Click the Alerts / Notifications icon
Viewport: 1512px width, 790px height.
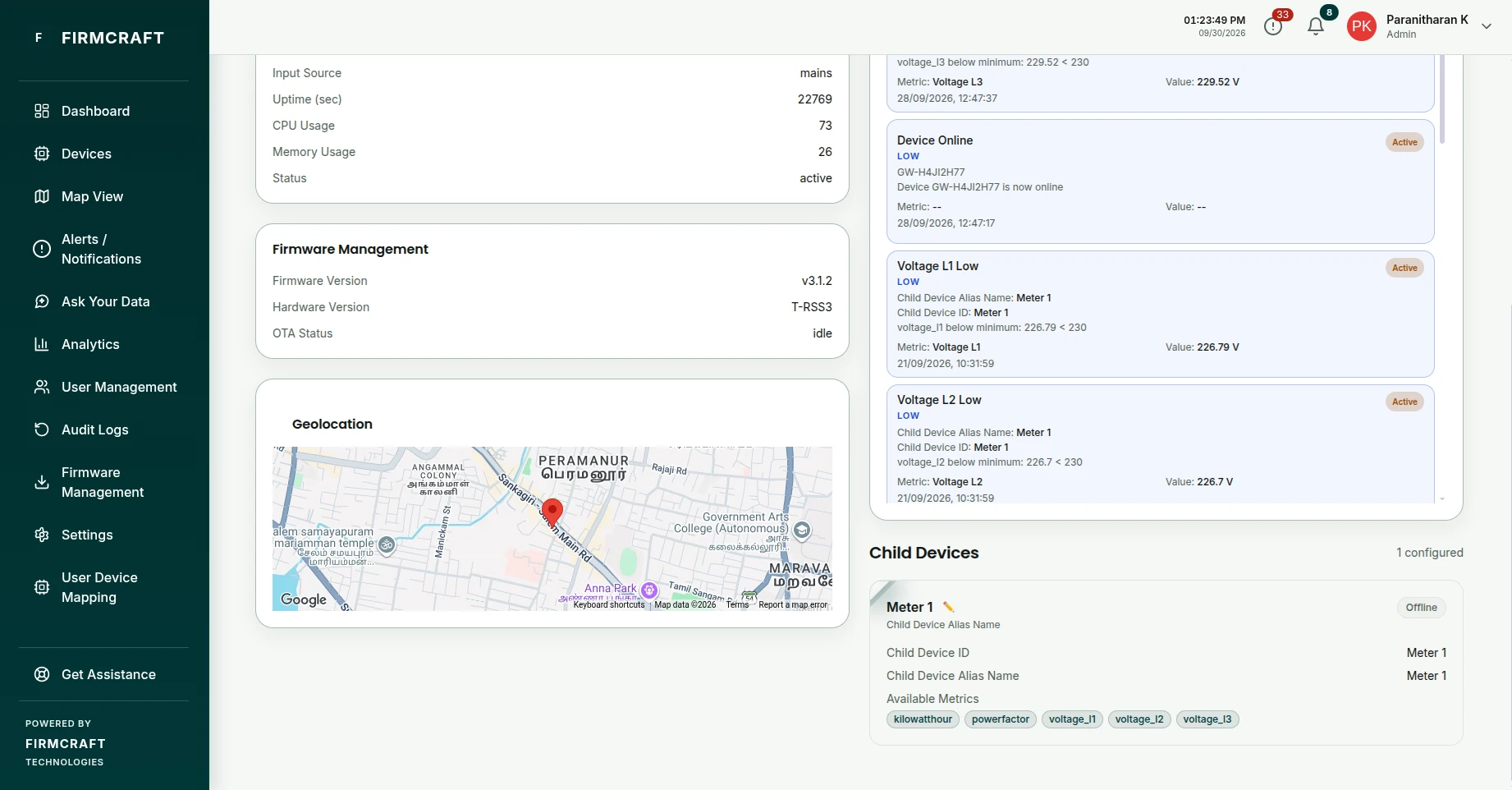[x=42, y=249]
